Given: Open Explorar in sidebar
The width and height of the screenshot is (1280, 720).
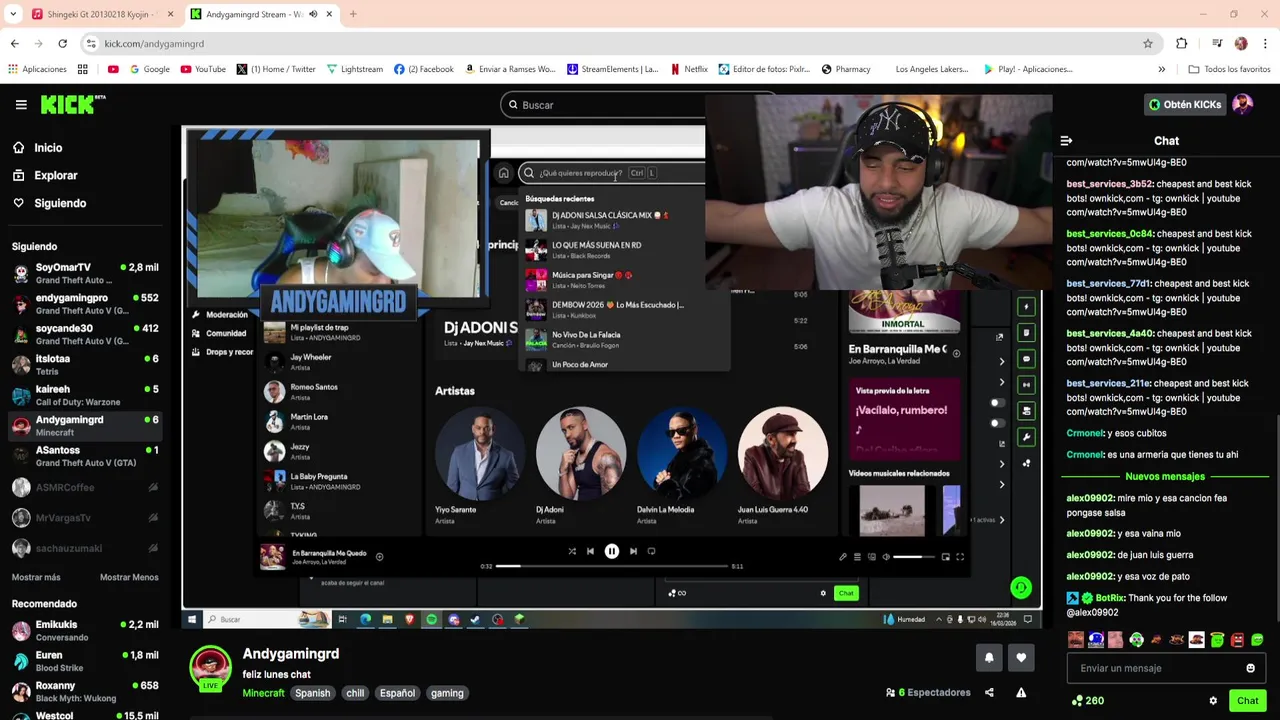Looking at the screenshot, I should (x=55, y=175).
